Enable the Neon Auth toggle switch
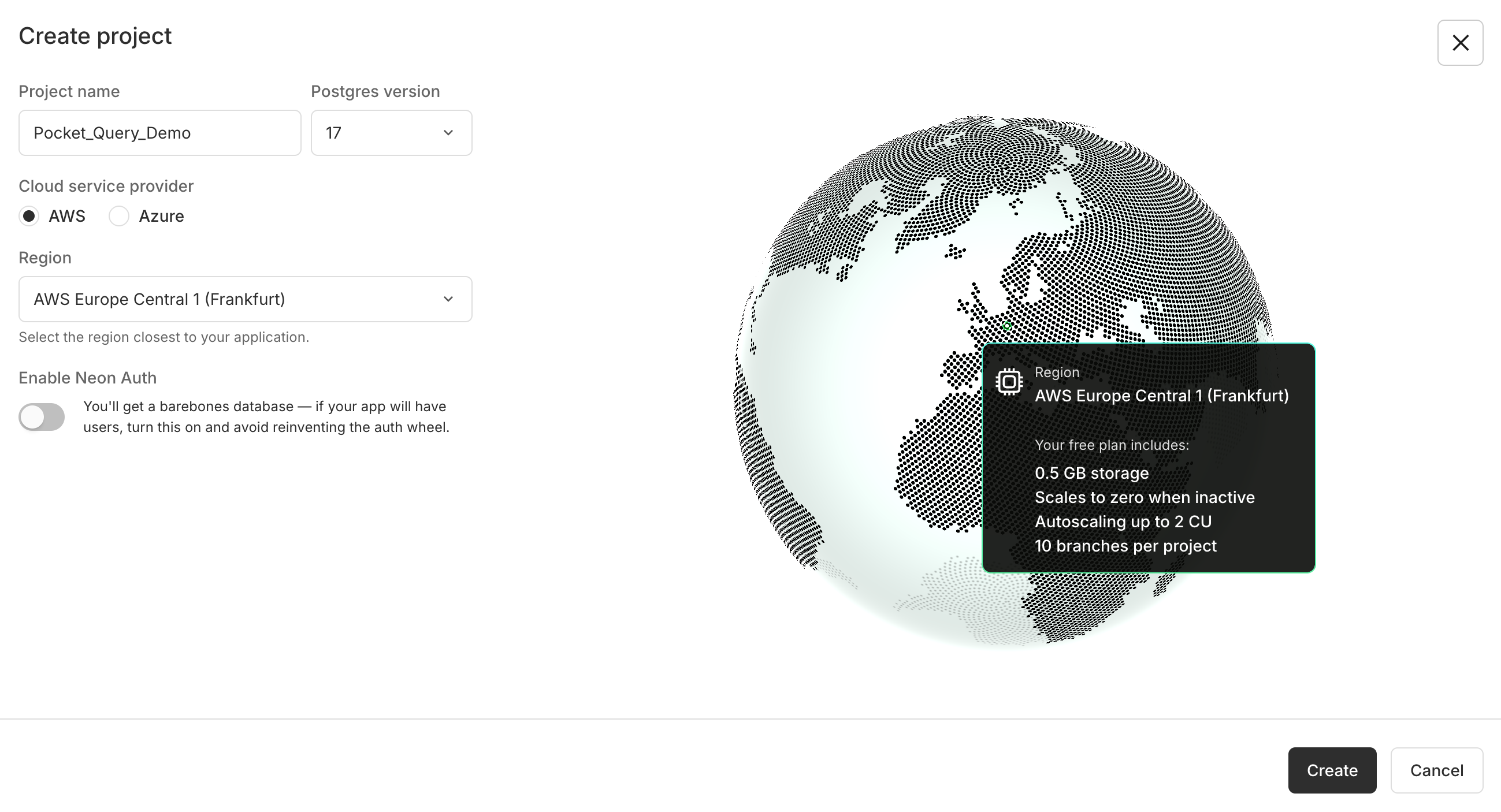 point(42,416)
